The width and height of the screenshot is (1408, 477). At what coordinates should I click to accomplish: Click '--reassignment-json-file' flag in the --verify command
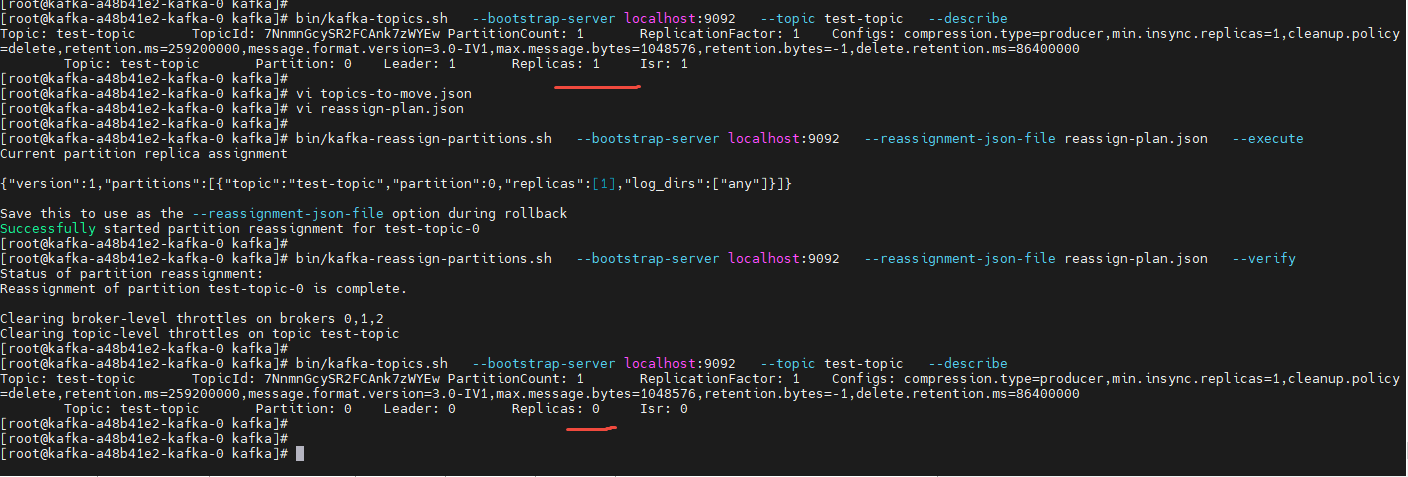click(x=960, y=259)
